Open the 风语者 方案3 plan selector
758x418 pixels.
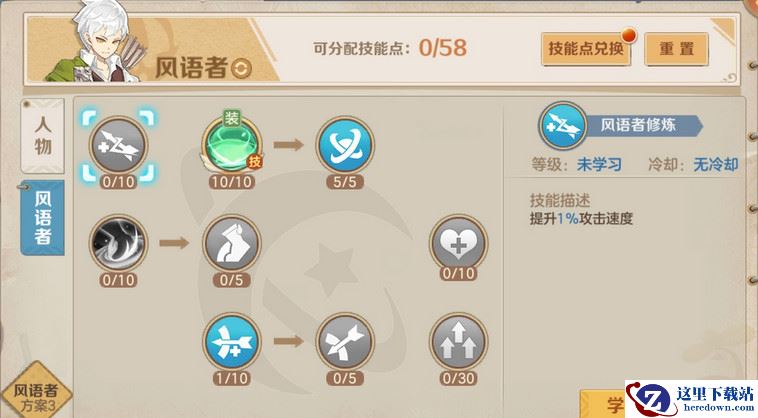point(35,392)
